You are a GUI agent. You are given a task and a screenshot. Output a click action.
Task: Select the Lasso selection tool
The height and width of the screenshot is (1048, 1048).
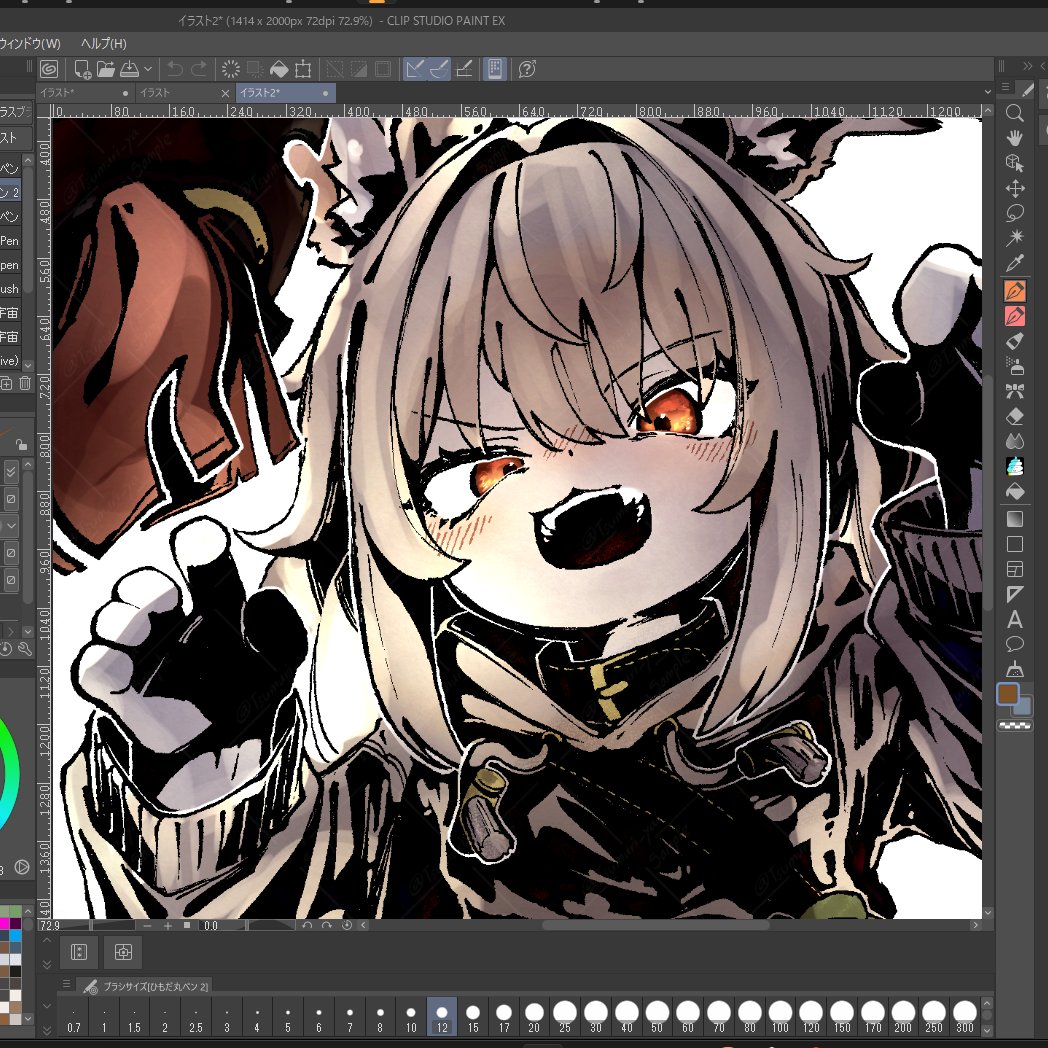click(1015, 213)
